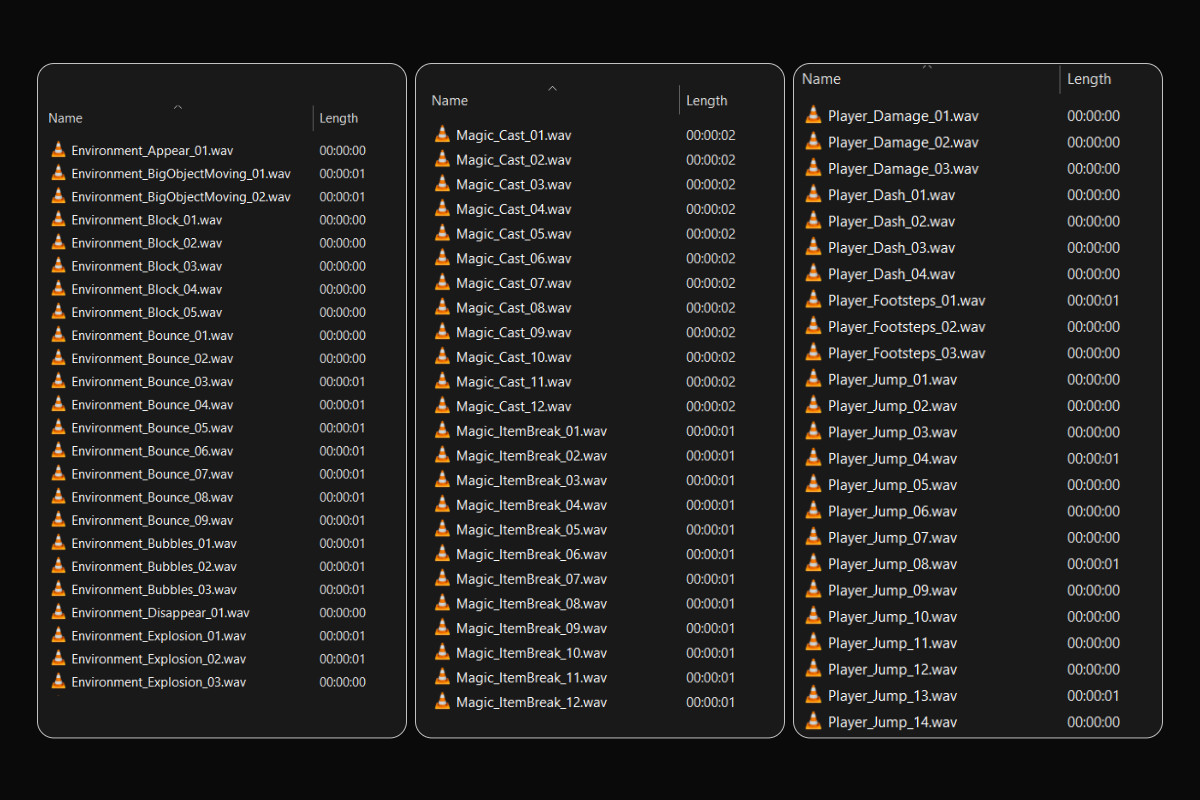Select the VLC cone icon for Player_Dash_04.wav

813,273
